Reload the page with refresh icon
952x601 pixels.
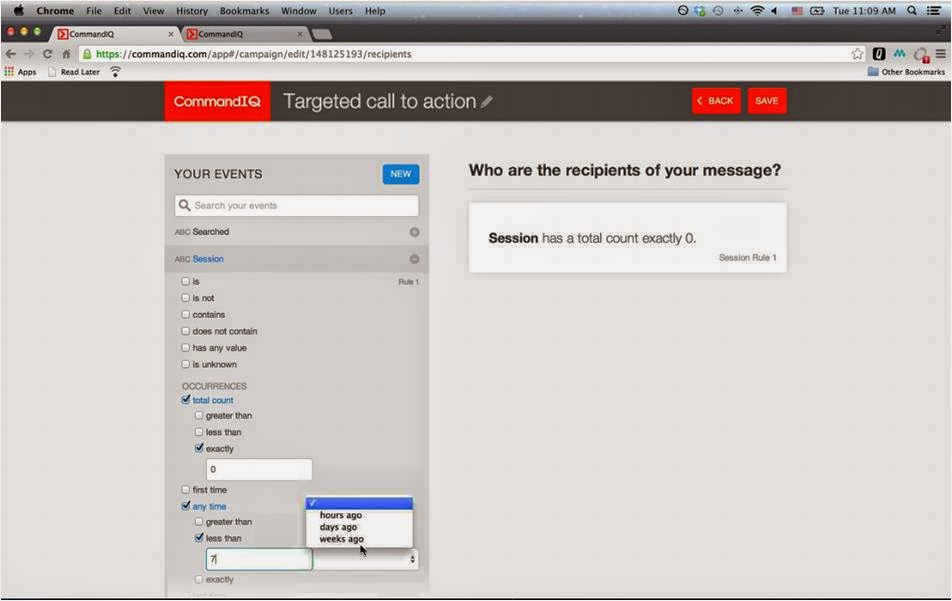47,54
